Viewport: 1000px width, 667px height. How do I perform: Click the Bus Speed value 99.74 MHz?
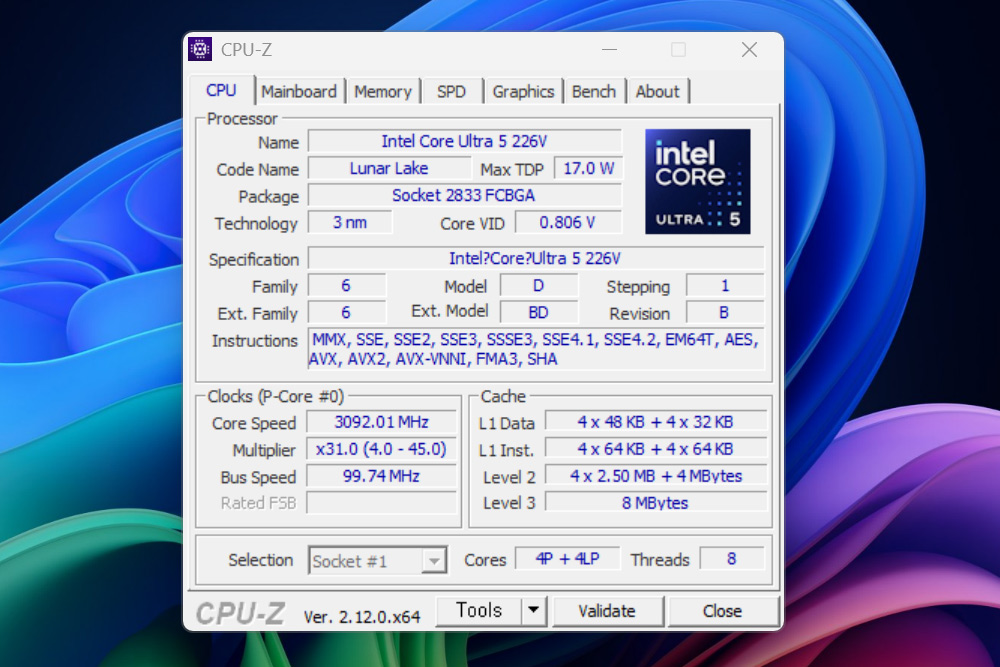coord(381,476)
